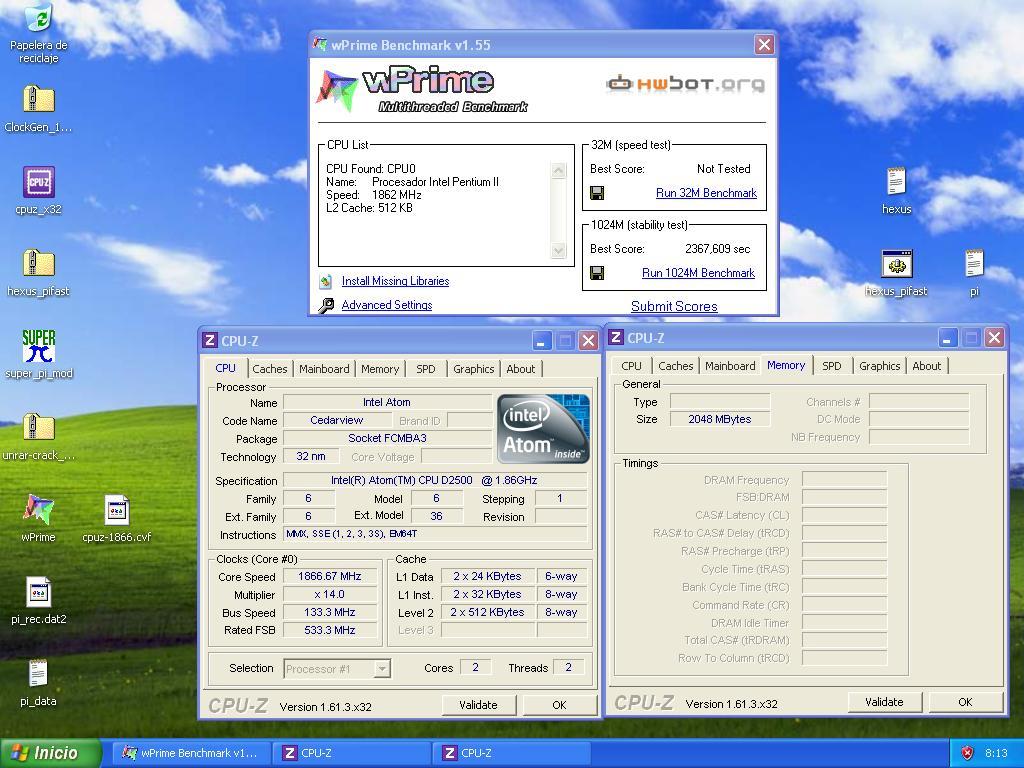This screenshot has height=768, width=1024.
Task: Select the super_pi_mod desktop icon
Action: [39, 345]
